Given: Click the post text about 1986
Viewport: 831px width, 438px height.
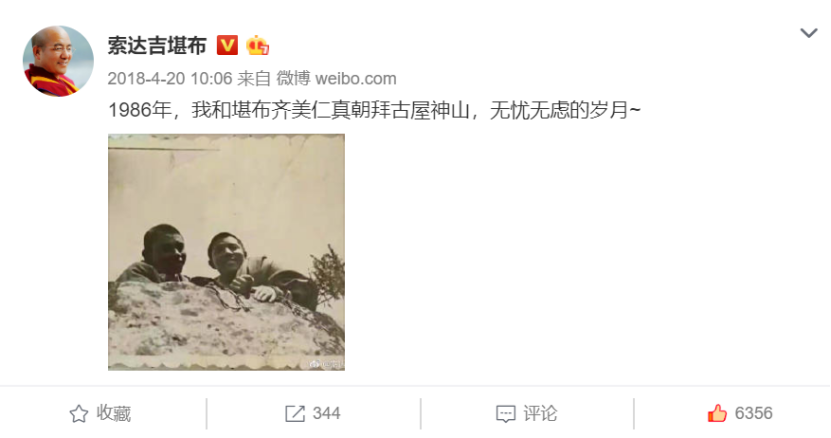Looking at the screenshot, I should point(374,111).
